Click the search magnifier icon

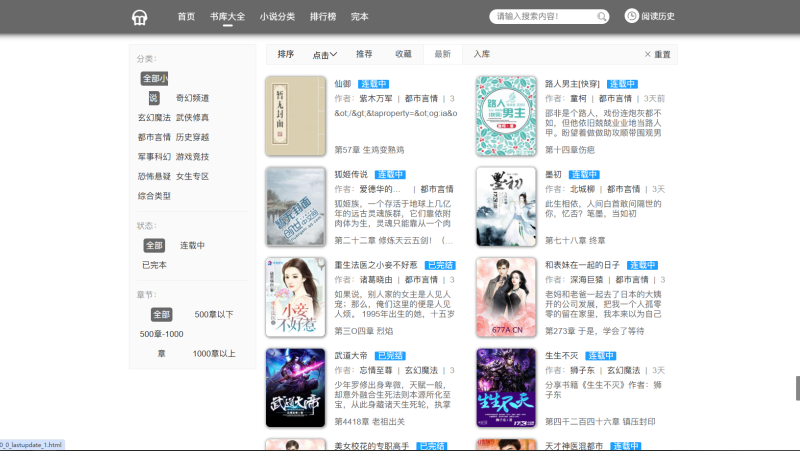602,17
